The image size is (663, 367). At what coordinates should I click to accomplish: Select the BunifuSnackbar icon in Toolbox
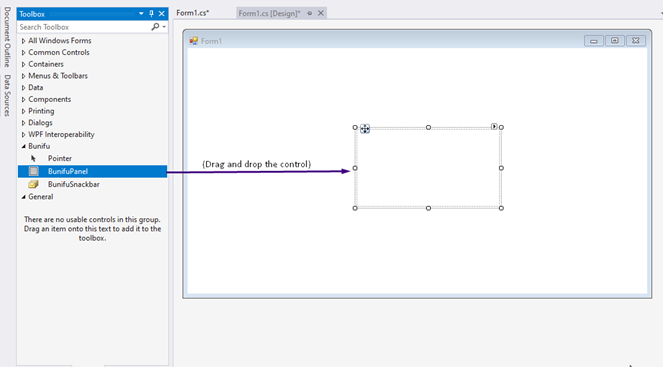point(33,184)
